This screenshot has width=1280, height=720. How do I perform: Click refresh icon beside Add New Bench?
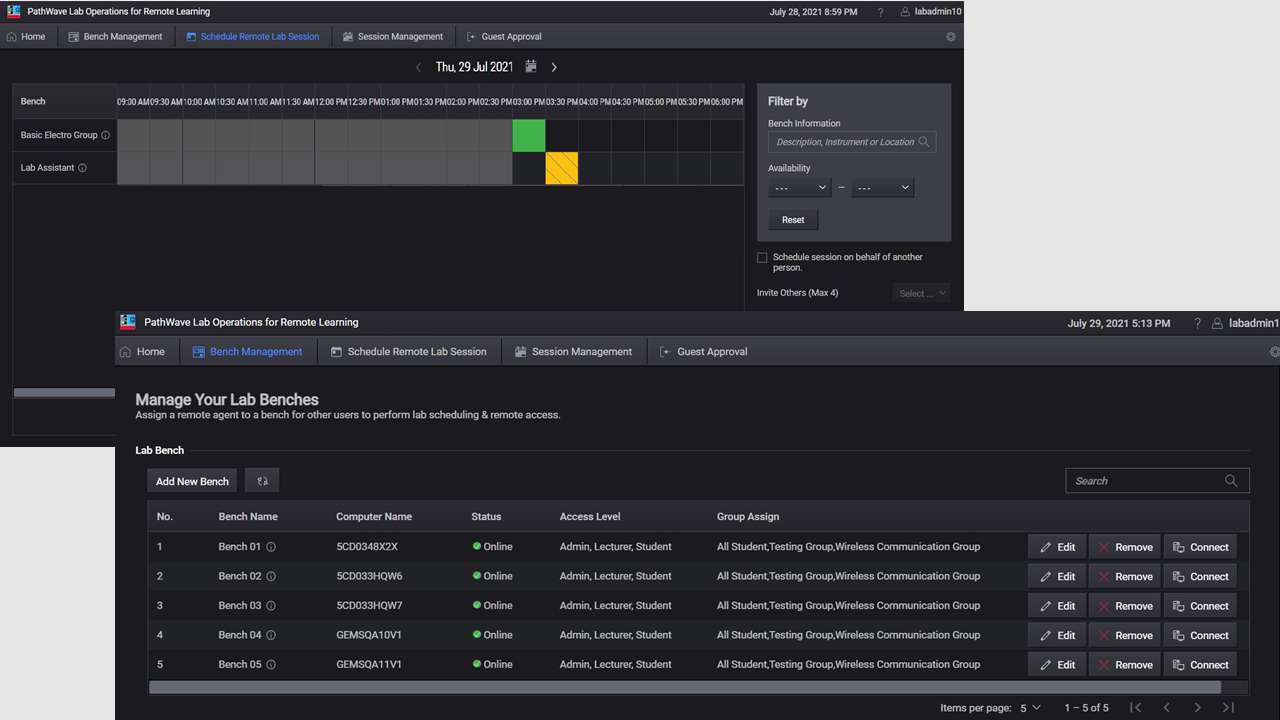tap(262, 481)
